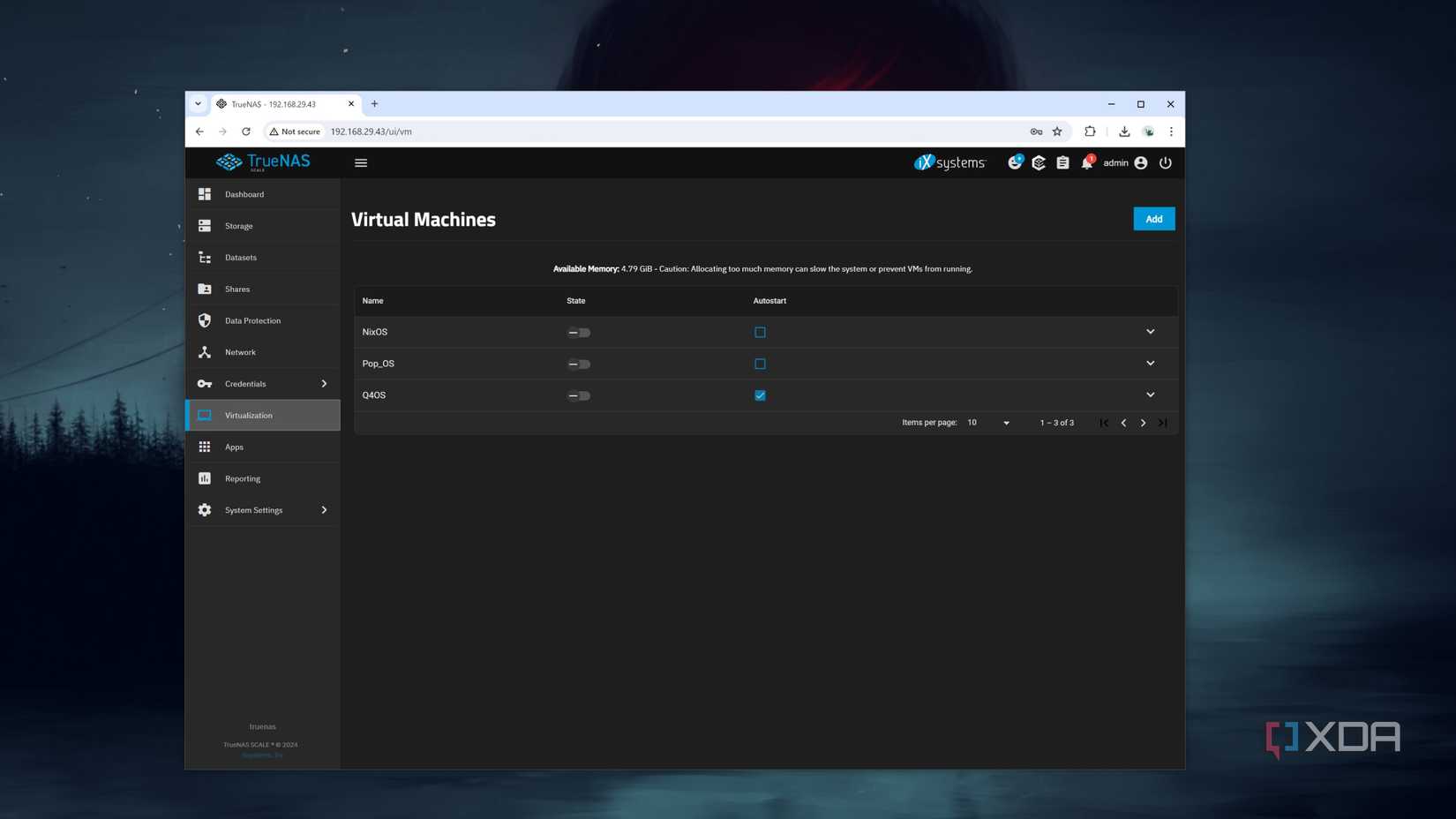Viewport: 1456px width, 819px height.
Task: Go to next page of VM list
Action: 1143,424
